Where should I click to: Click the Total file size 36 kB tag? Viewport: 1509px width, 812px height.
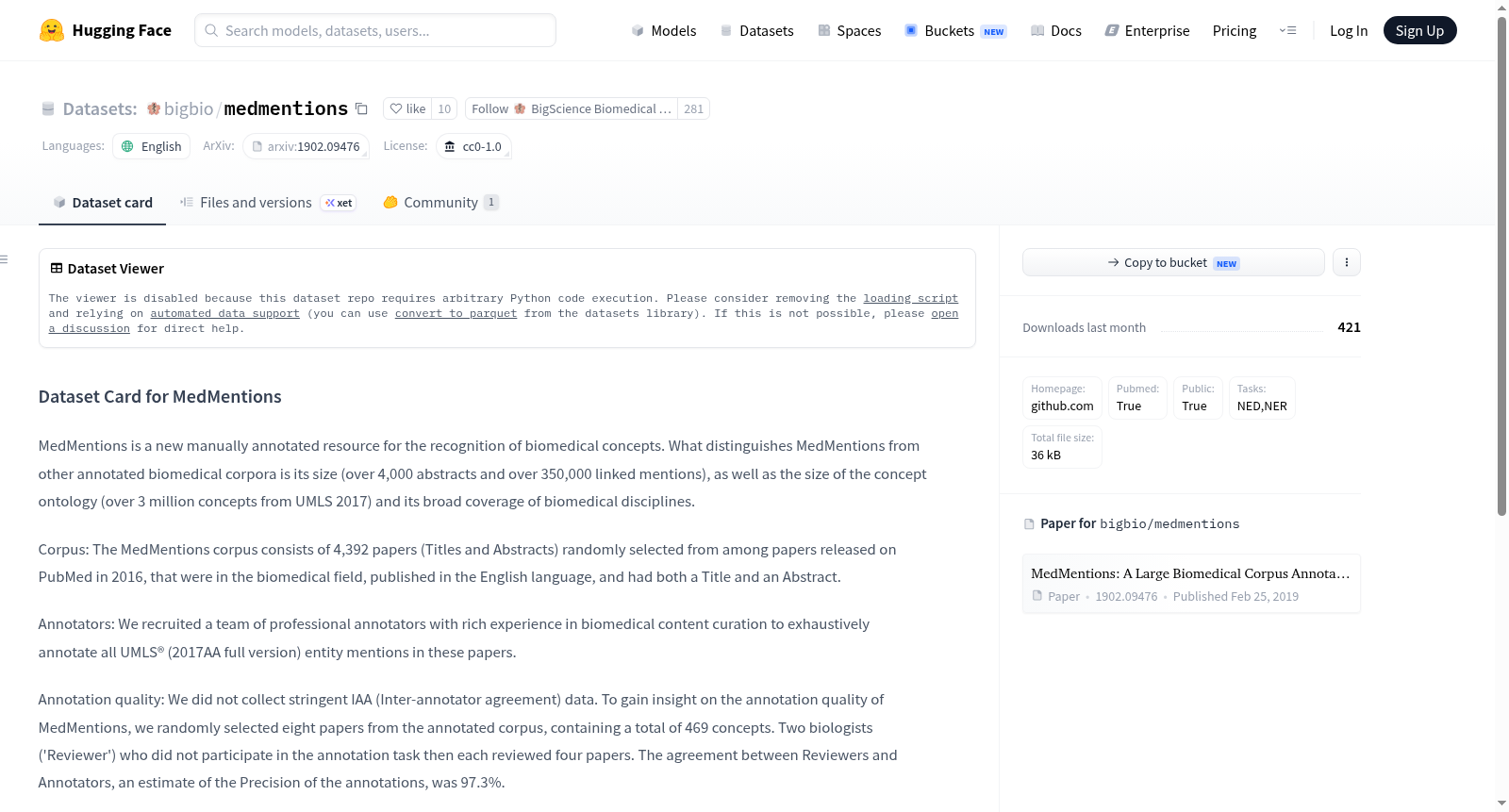[1062, 446]
